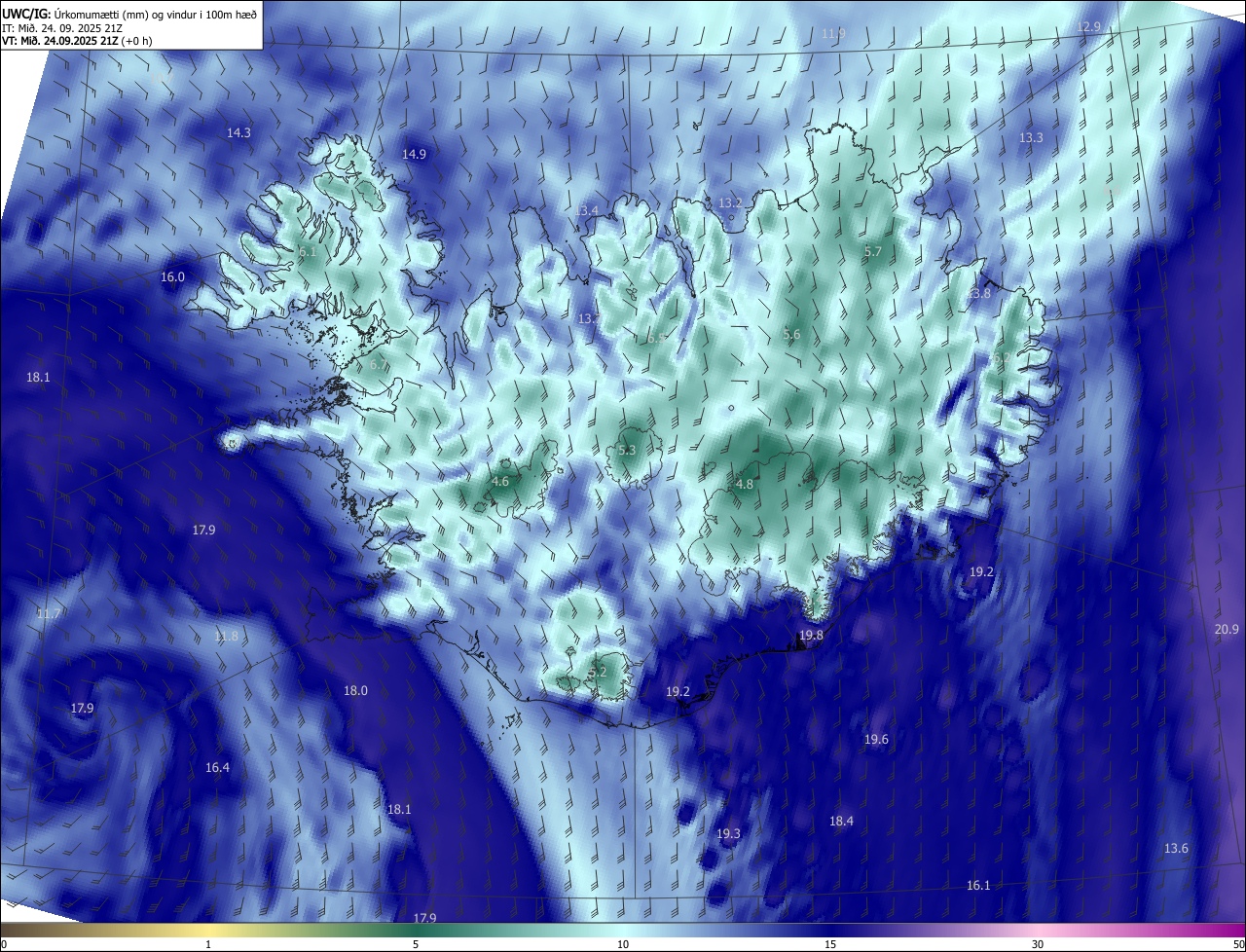Click the 16.4 value label
The height and width of the screenshot is (952, 1246).
click(217, 768)
